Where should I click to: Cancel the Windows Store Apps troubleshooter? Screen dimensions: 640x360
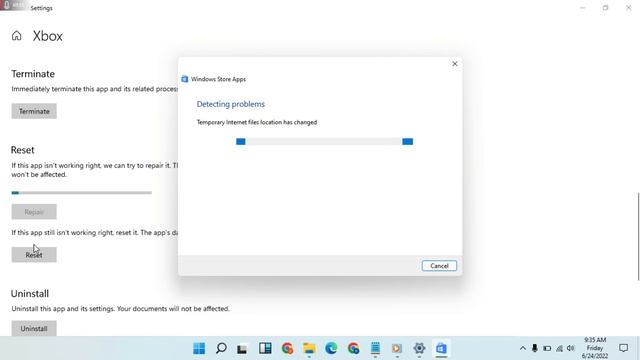click(439, 266)
